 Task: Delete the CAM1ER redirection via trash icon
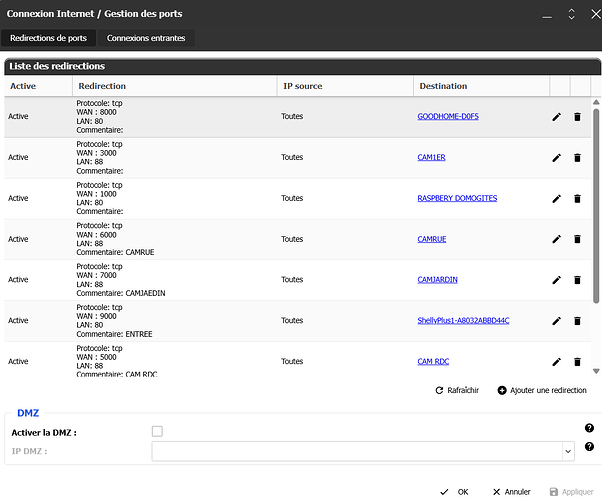coord(577,158)
